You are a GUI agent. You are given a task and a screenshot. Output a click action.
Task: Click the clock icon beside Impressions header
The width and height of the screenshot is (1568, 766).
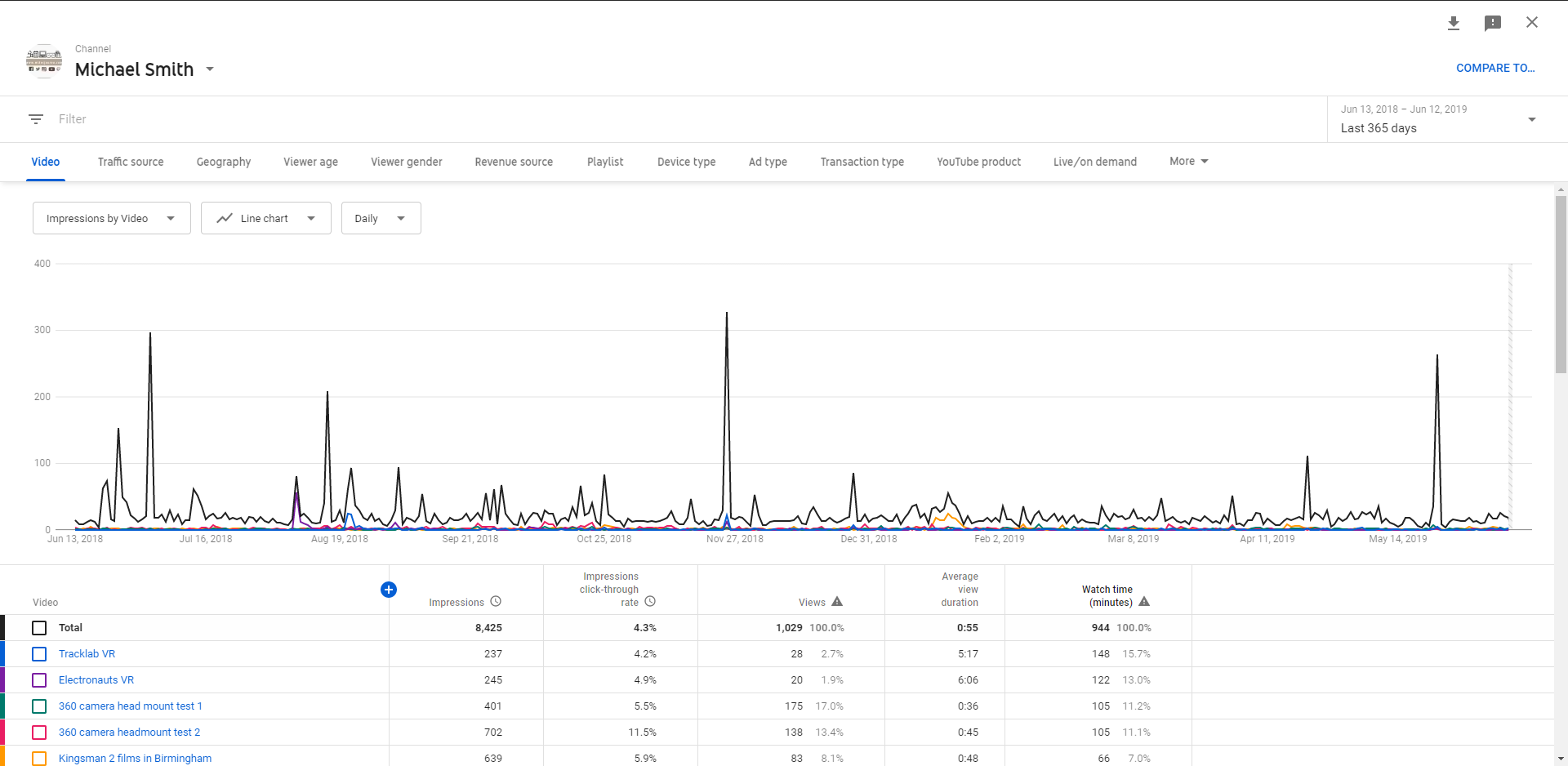(x=496, y=602)
